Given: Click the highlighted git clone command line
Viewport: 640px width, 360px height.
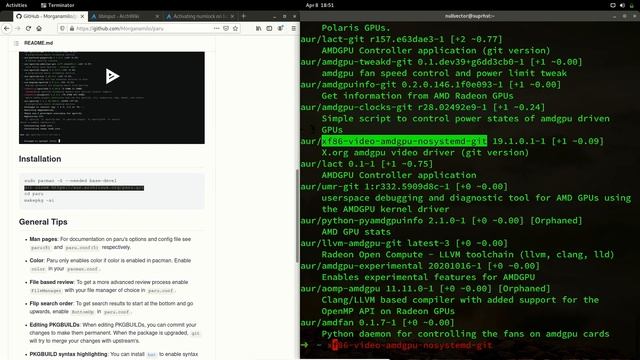Looking at the screenshot, I should tap(84, 188).
